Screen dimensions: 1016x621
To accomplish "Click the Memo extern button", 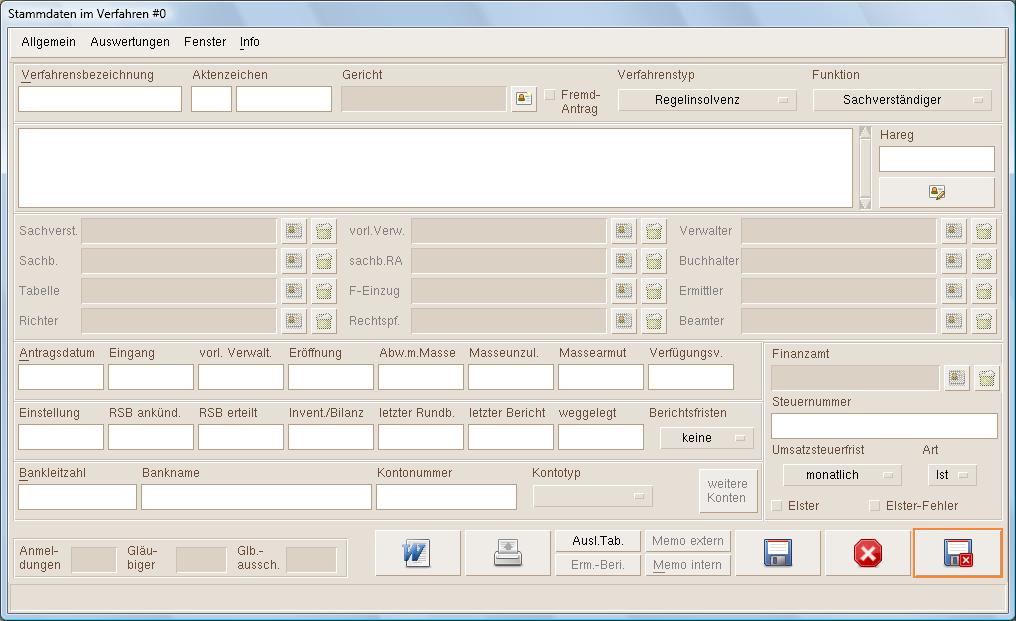I will point(687,541).
